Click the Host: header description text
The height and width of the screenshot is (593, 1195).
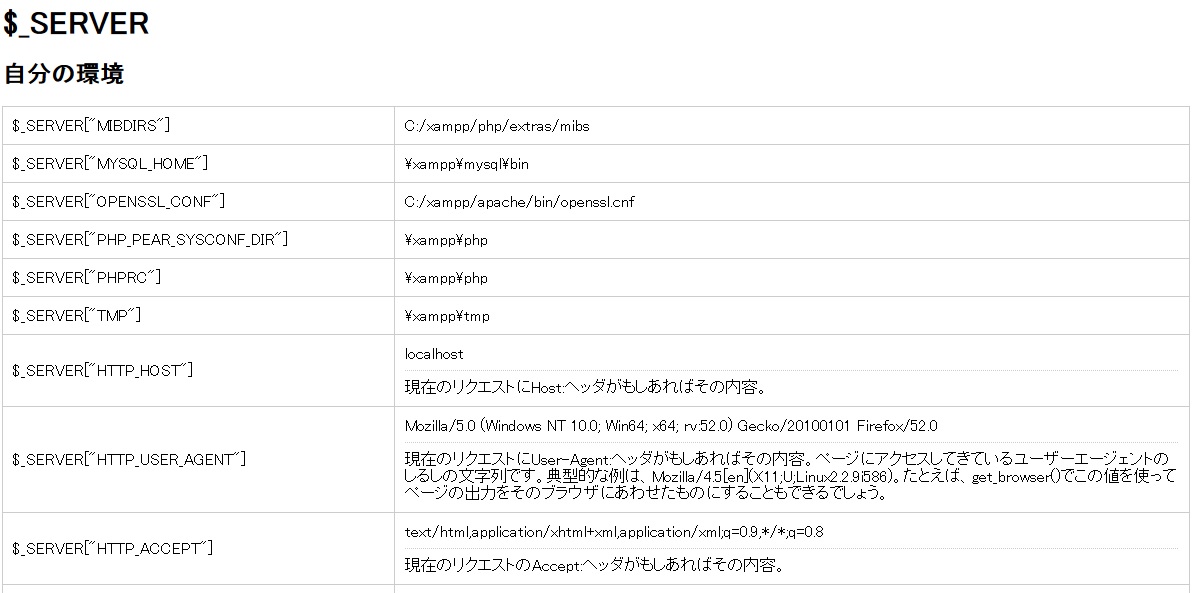tap(585, 387)
